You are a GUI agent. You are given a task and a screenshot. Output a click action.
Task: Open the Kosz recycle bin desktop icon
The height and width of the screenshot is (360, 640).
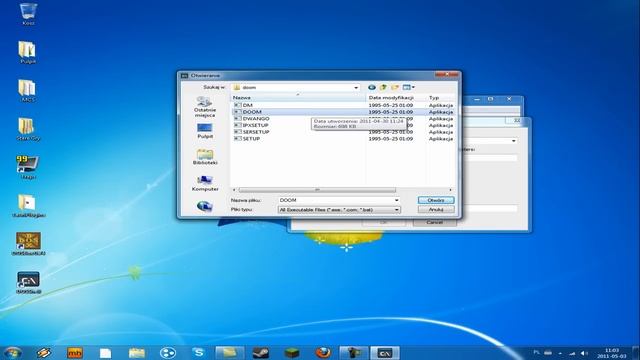pos(28,14)
